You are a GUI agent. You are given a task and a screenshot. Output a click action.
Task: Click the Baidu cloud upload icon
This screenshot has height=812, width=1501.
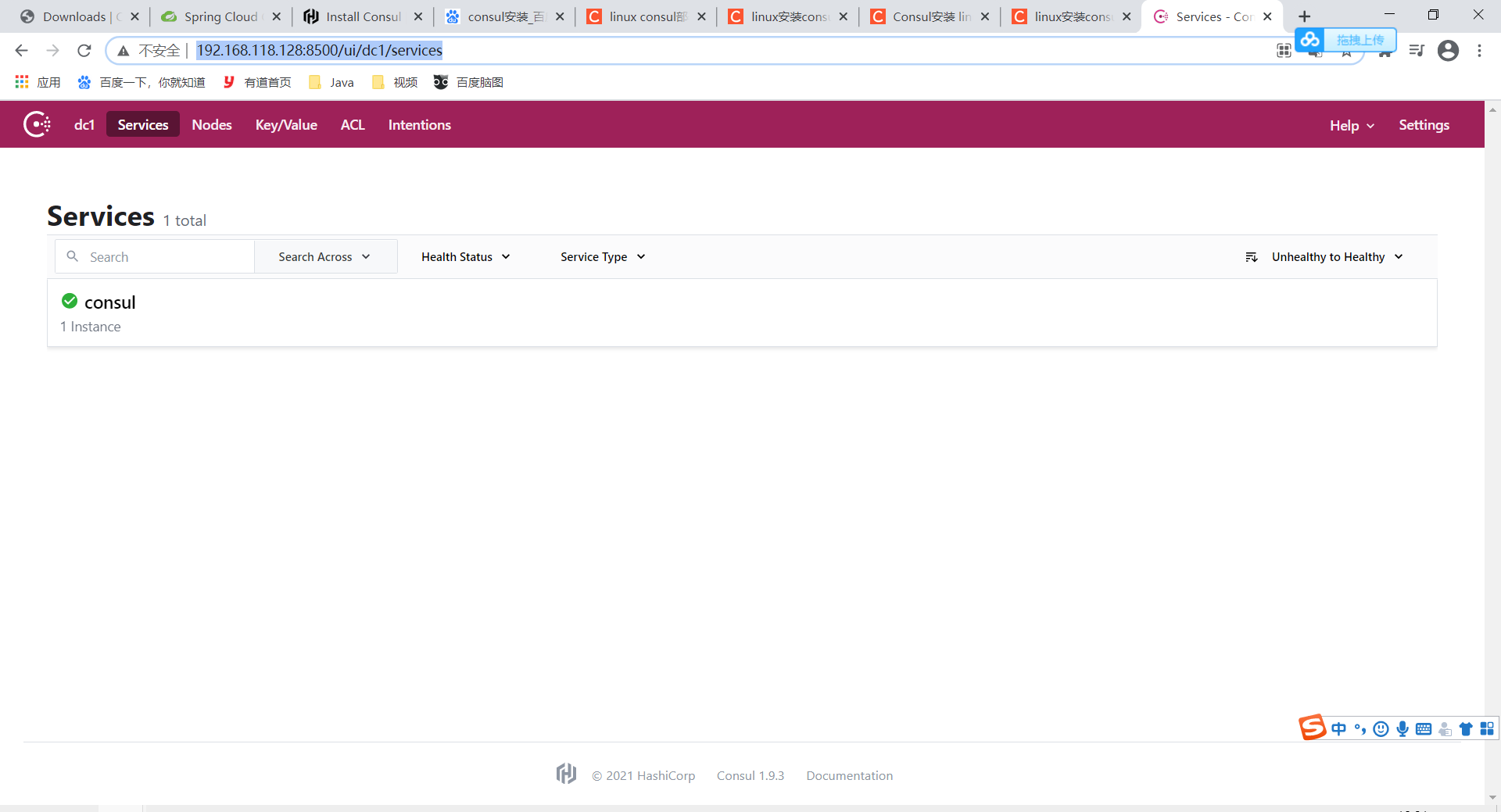pos(1310,39)
